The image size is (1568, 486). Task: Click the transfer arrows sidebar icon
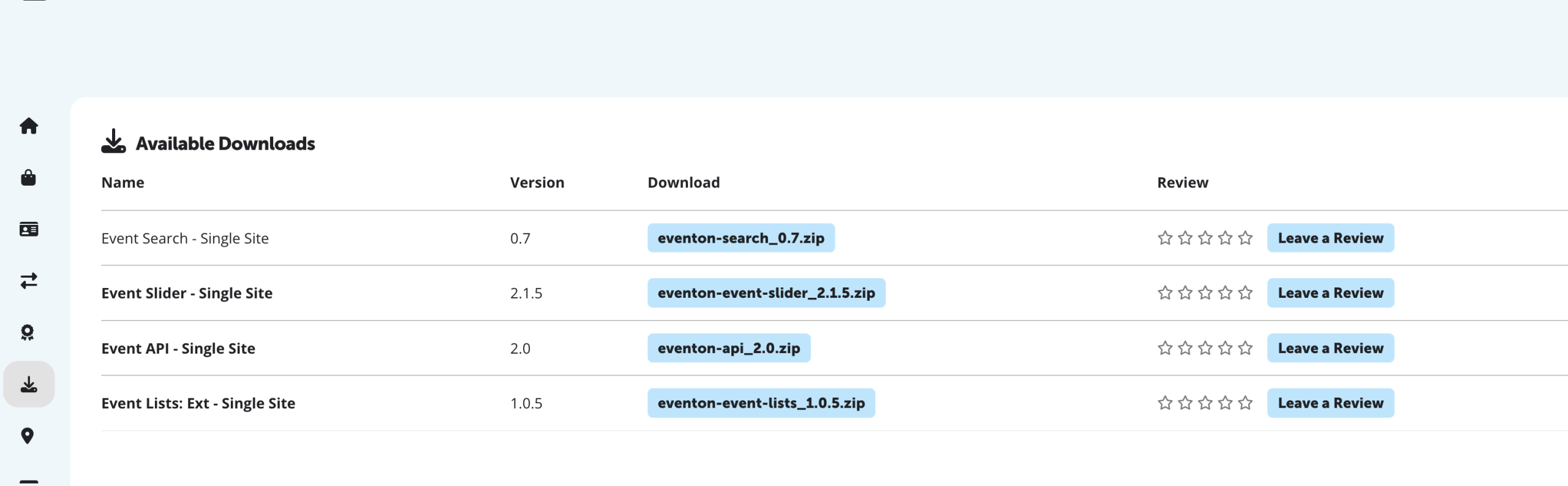(x=29, y=281)
